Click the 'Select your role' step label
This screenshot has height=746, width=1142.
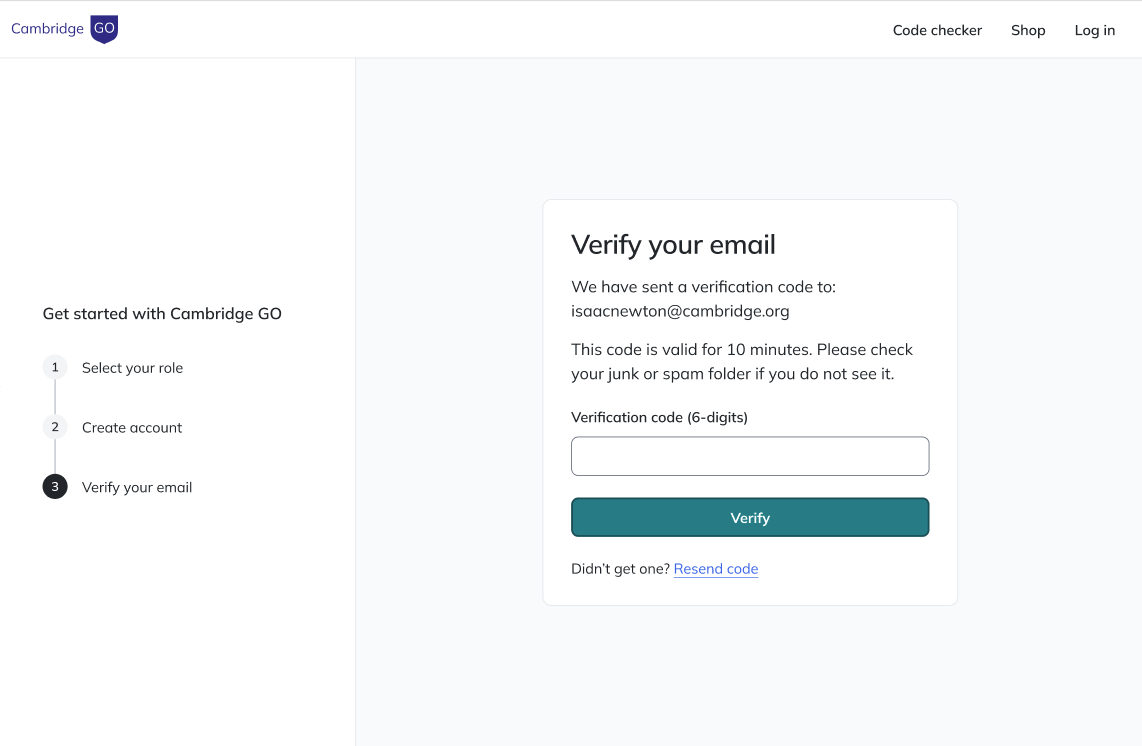click(x=133, y=368)
